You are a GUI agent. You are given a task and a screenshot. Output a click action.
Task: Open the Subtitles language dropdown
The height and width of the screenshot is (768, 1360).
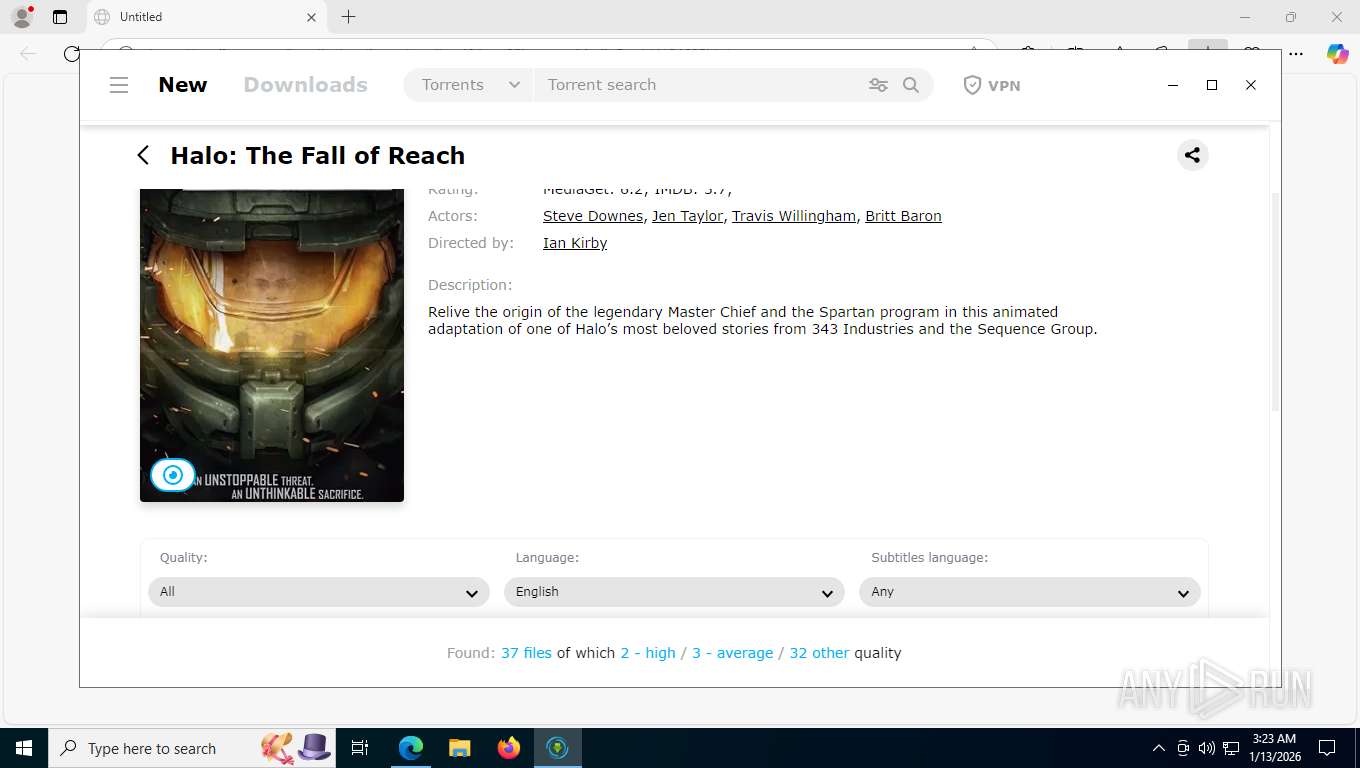pos(1030,592)
